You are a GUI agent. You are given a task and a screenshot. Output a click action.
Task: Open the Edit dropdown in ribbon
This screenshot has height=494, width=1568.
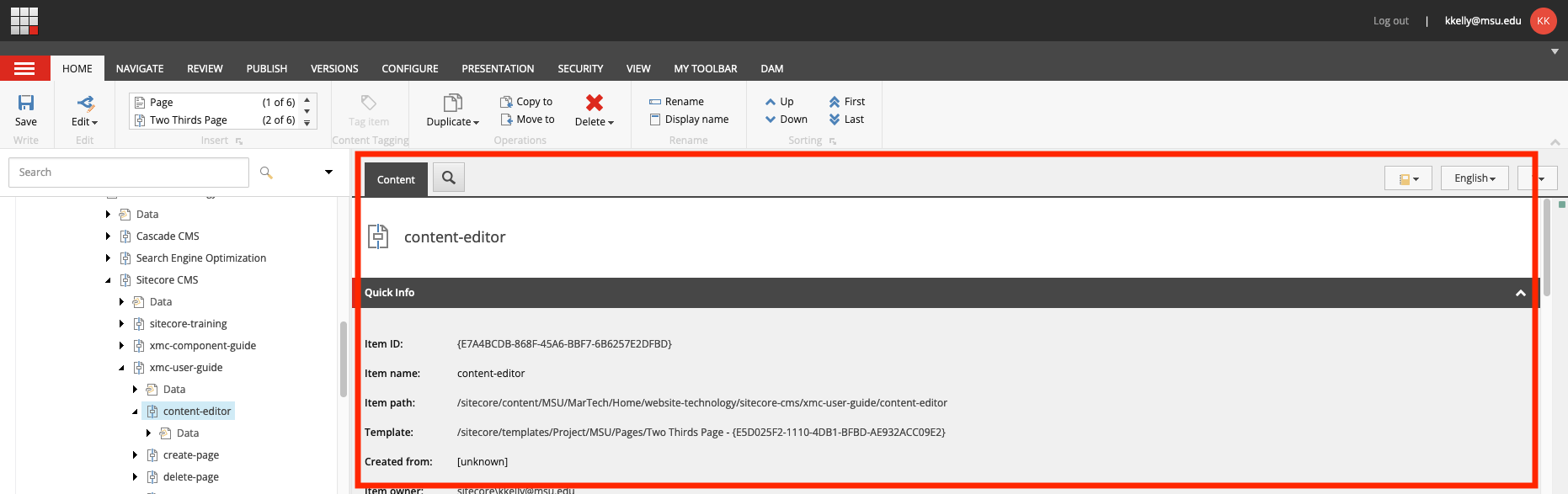coord(84,122)
